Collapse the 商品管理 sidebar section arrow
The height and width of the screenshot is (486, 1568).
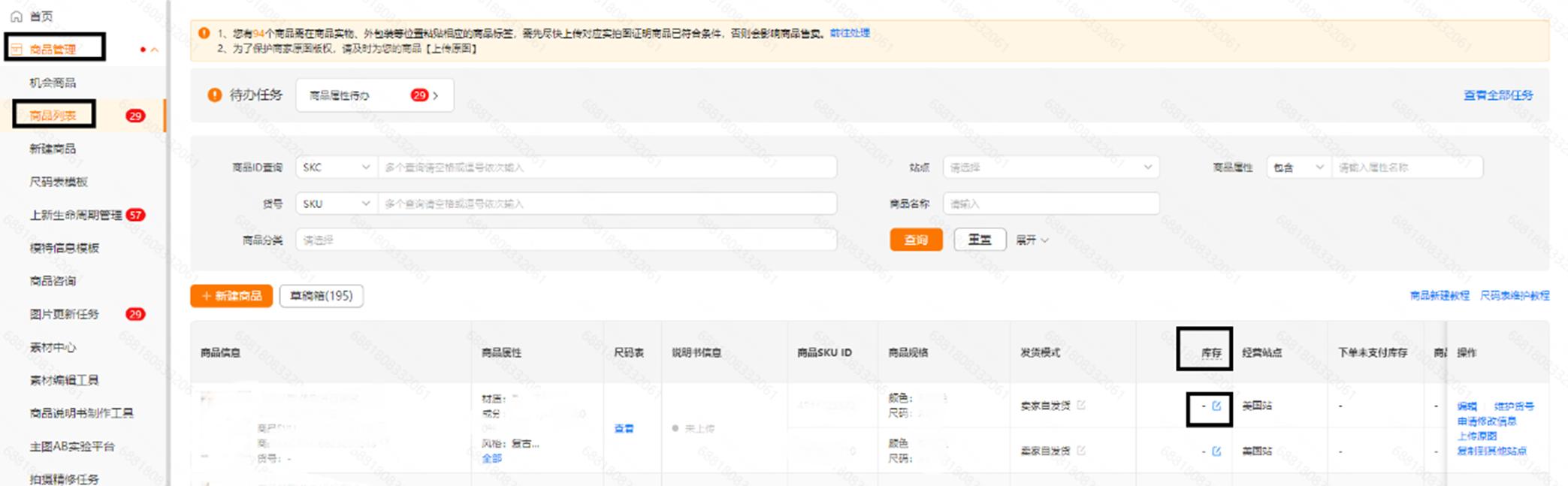pos(155,50)
